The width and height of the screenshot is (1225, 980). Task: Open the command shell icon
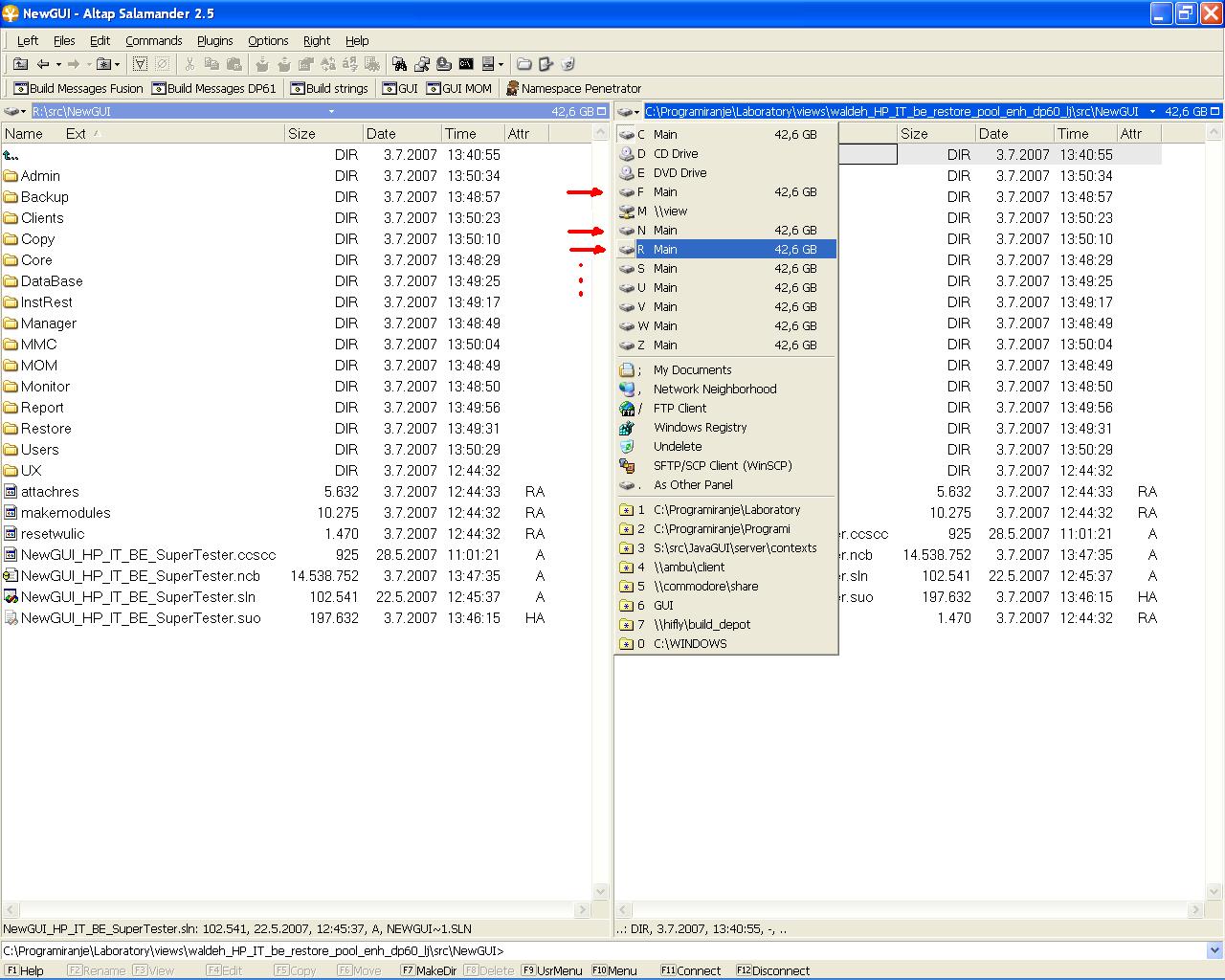(466, 64)
